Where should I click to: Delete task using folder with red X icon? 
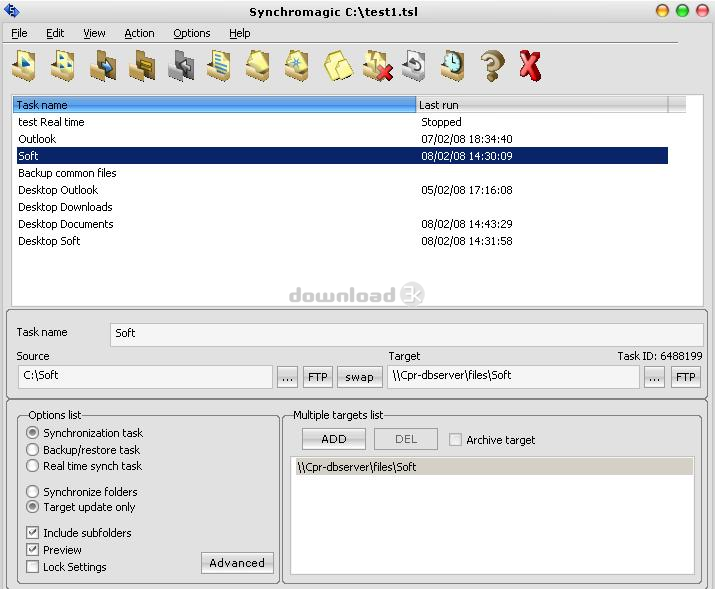pos(377,66)
